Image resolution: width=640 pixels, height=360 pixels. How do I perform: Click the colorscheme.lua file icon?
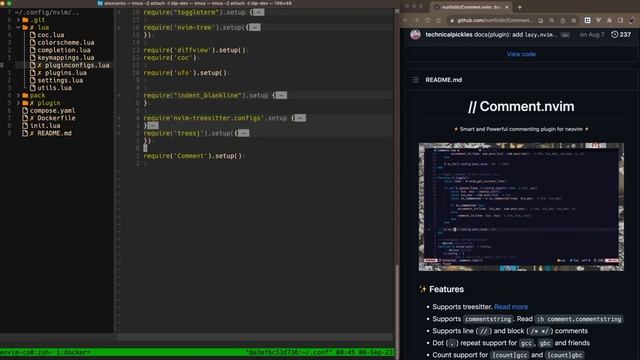[33, 42]
